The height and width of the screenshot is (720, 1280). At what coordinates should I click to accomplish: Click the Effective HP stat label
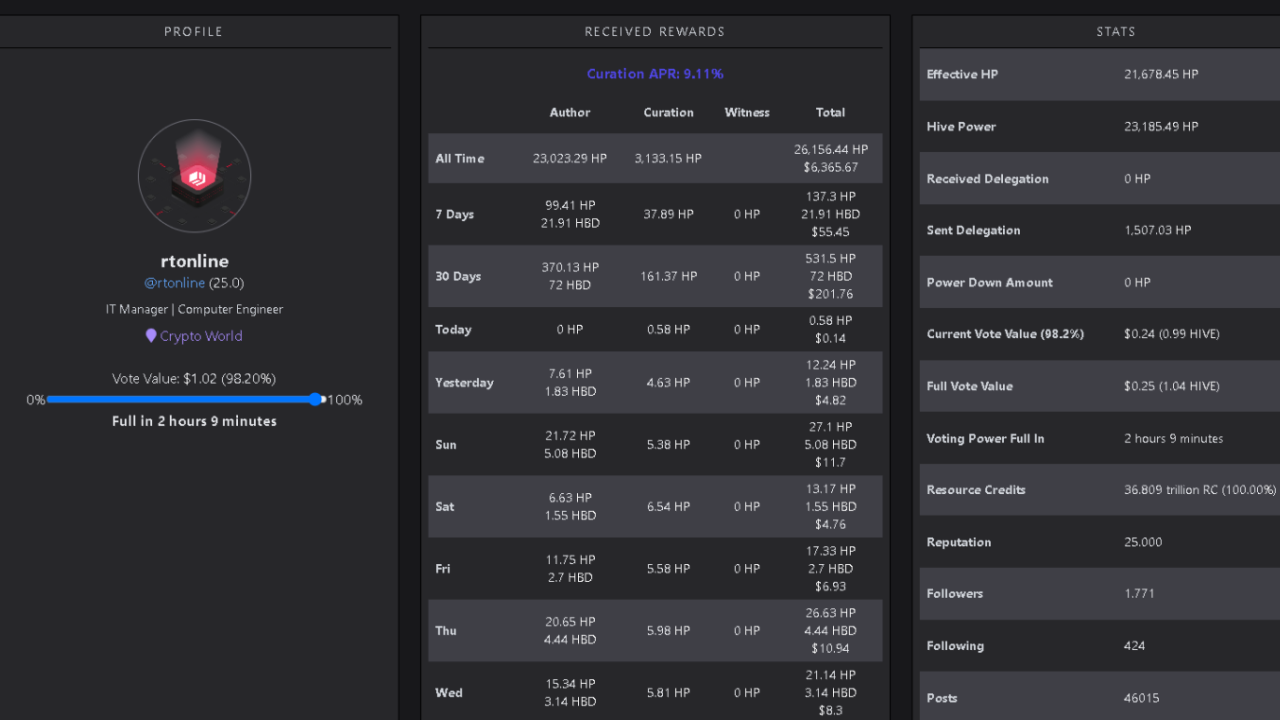click(962, 75)
